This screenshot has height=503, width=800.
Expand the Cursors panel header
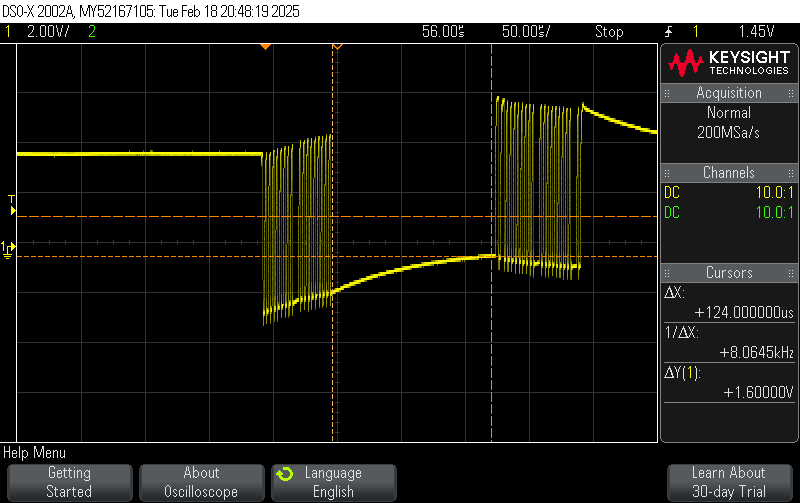[728, 273]
